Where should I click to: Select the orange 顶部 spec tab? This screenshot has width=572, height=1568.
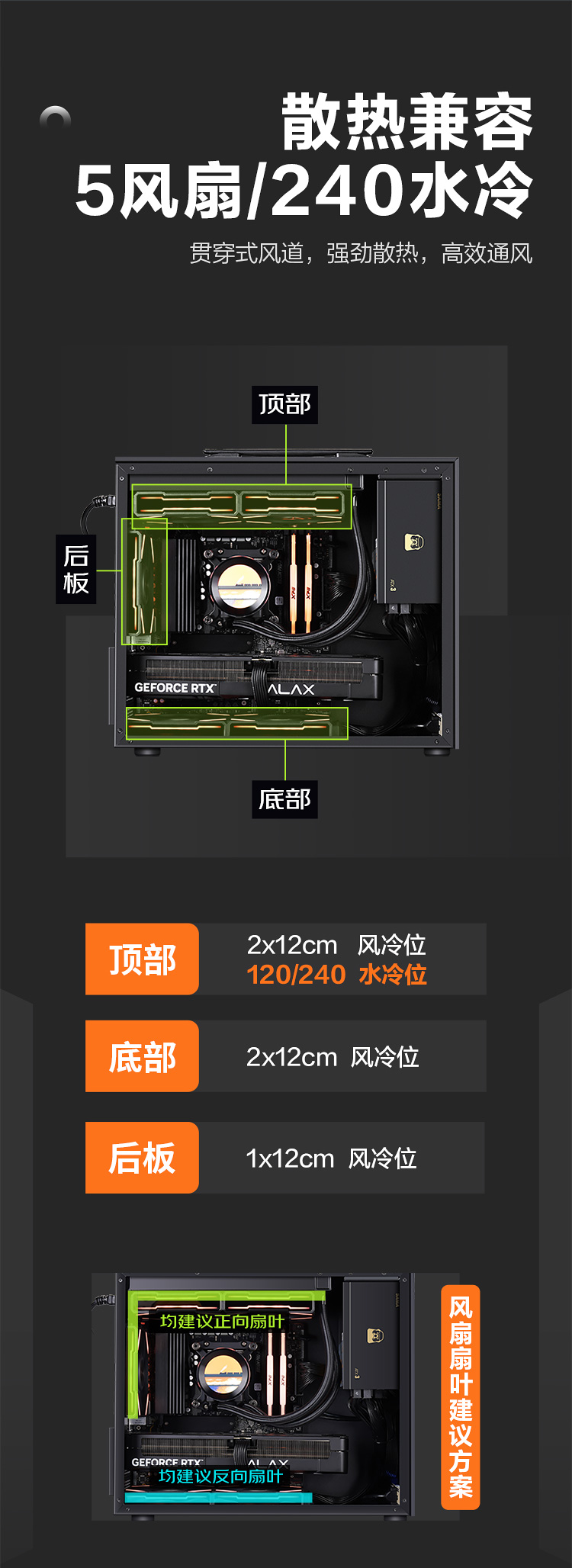(x=142, y=959)
